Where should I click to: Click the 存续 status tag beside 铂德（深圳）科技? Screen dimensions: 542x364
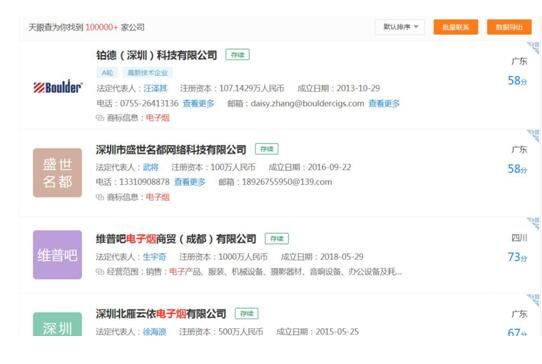click(237, 55)
